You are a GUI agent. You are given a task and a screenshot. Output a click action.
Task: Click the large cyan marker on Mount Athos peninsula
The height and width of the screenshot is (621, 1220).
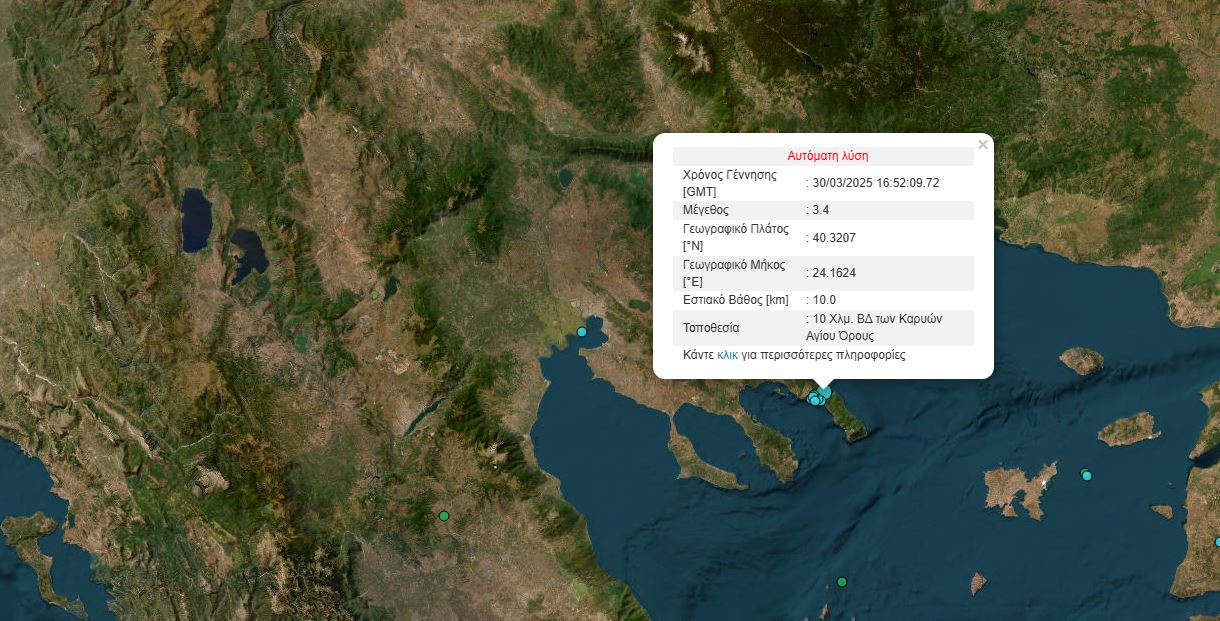[x=825, y=393]
